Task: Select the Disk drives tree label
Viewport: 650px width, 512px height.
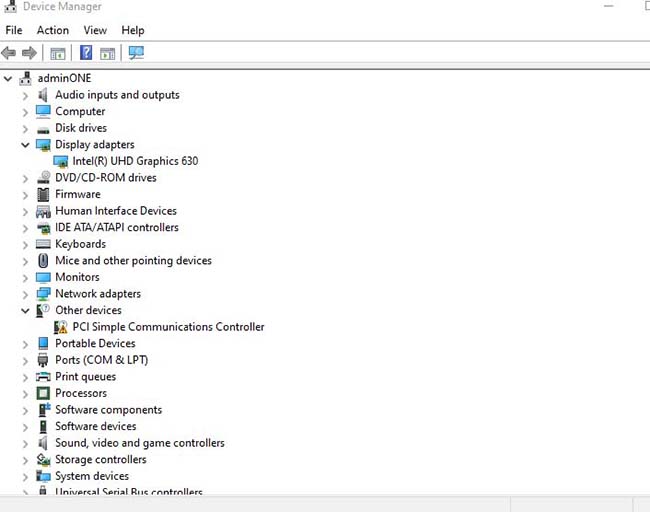Action: tap(81, 128)
